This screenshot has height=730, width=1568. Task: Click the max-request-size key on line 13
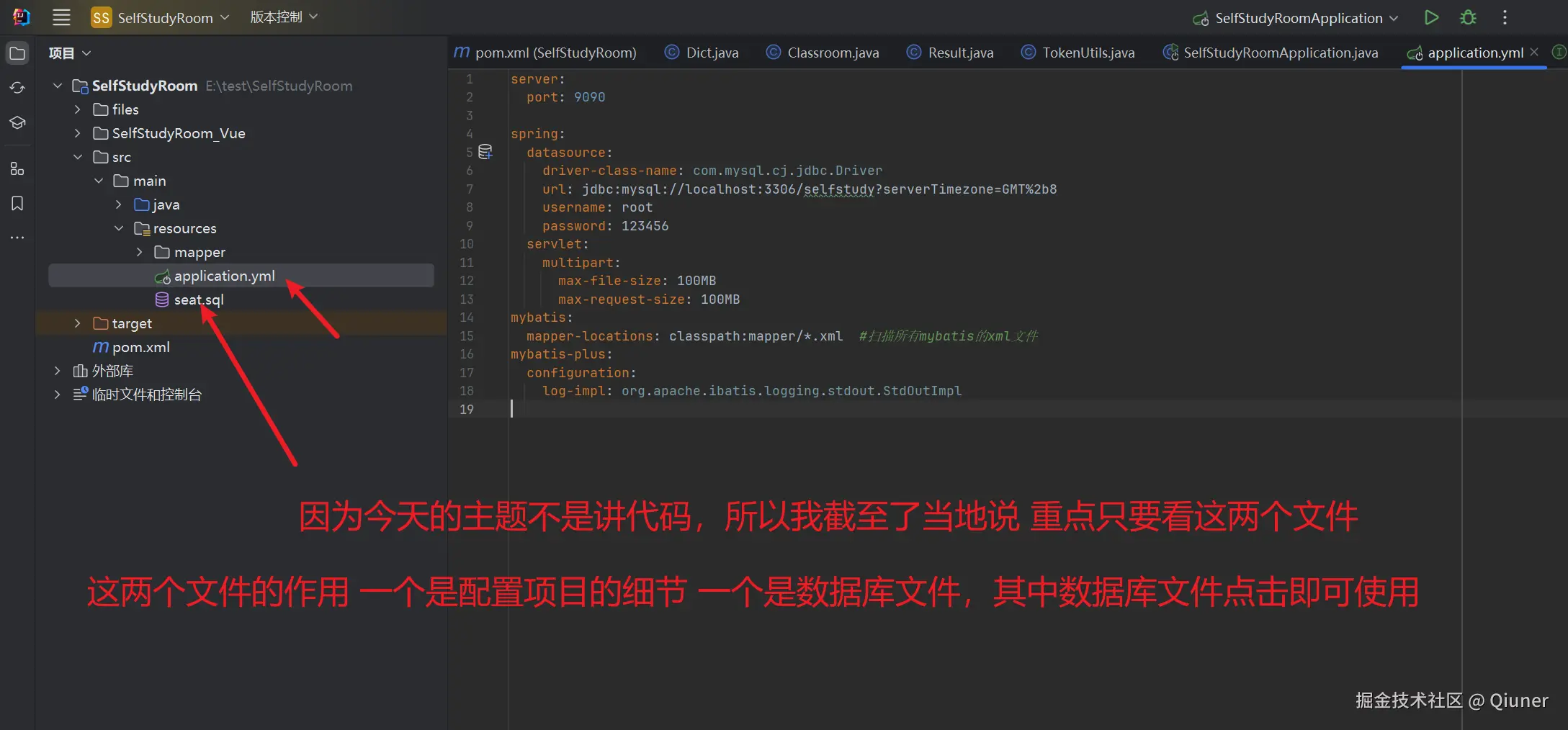[x=620, y=299]
